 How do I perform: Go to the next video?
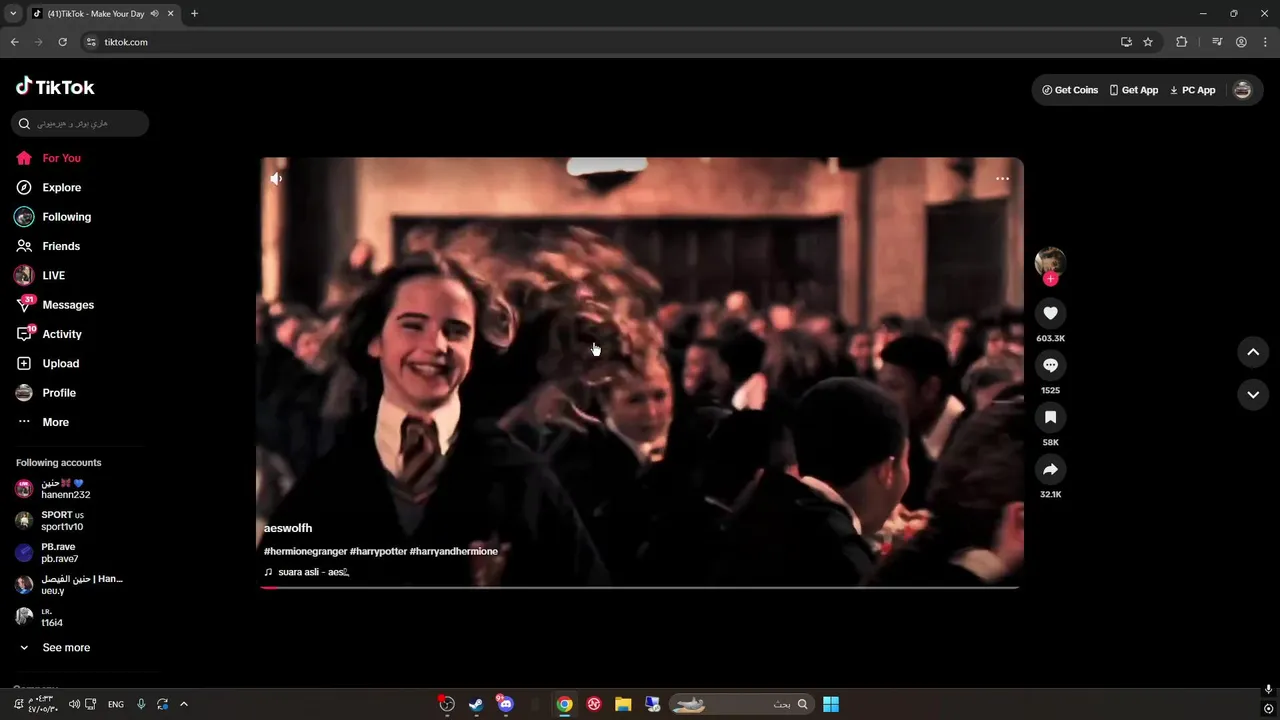click(1253, 395)
